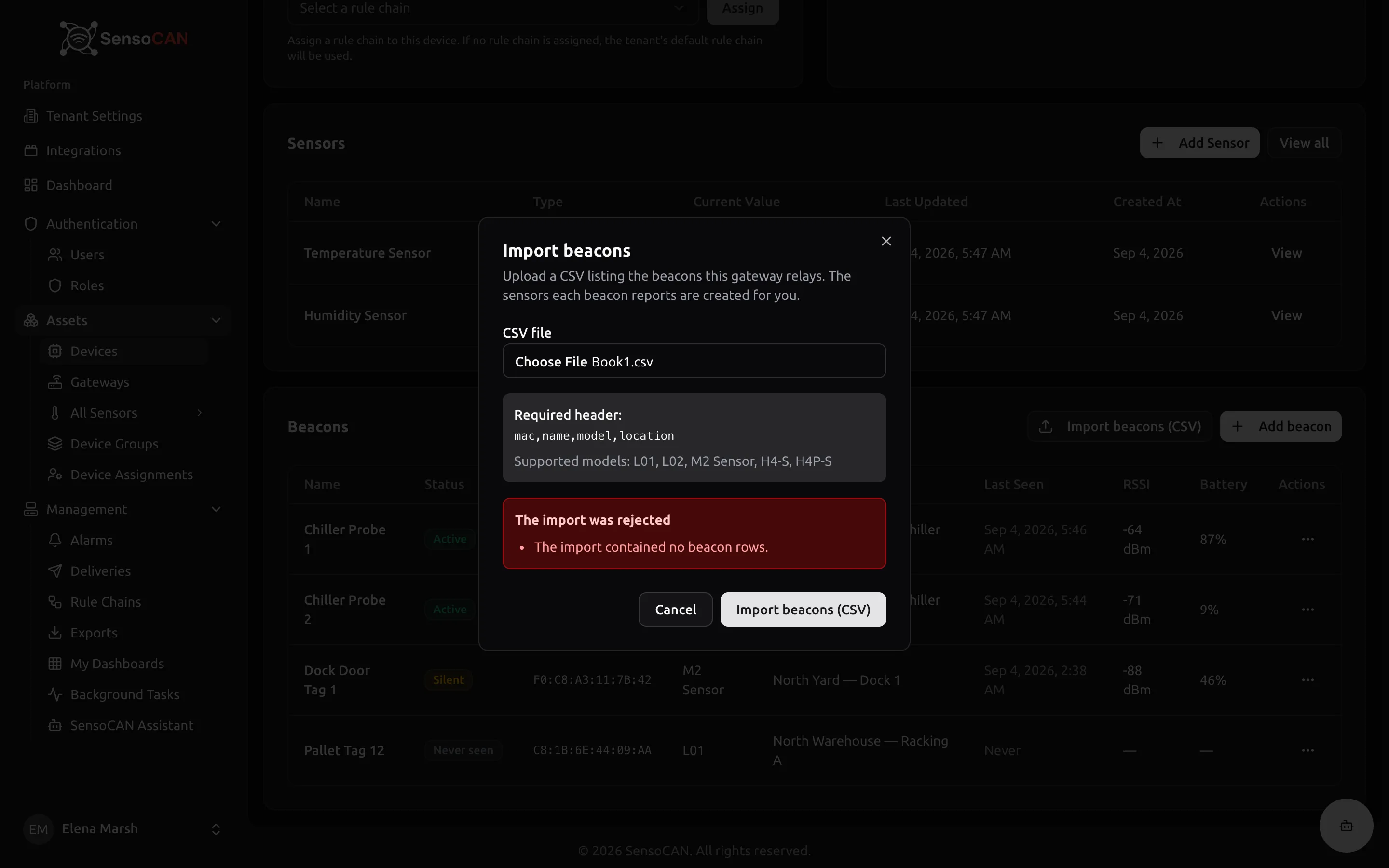Click the Deliveries paper plane icon

(55, 571)
